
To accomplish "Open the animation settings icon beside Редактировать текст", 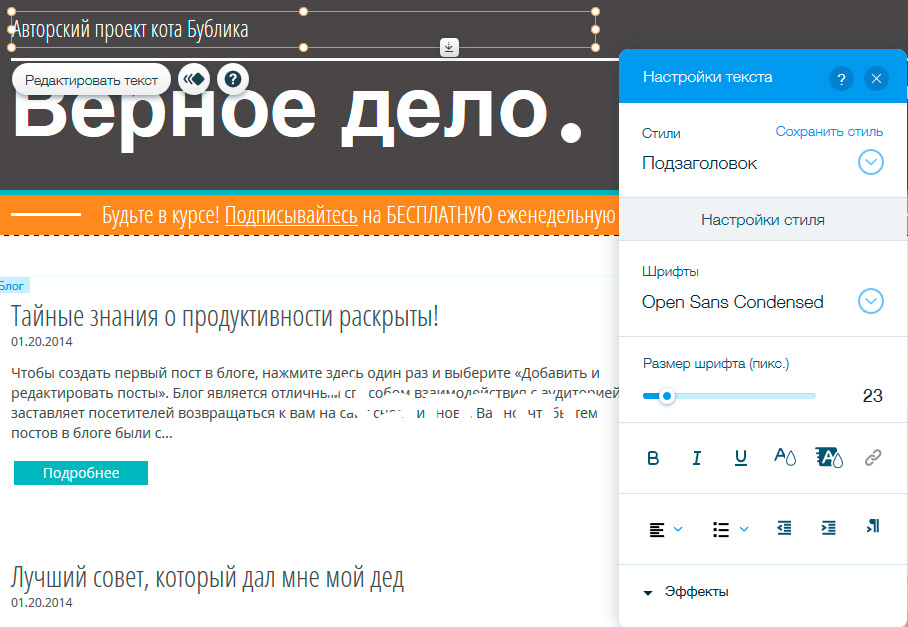I will (194, 78).
